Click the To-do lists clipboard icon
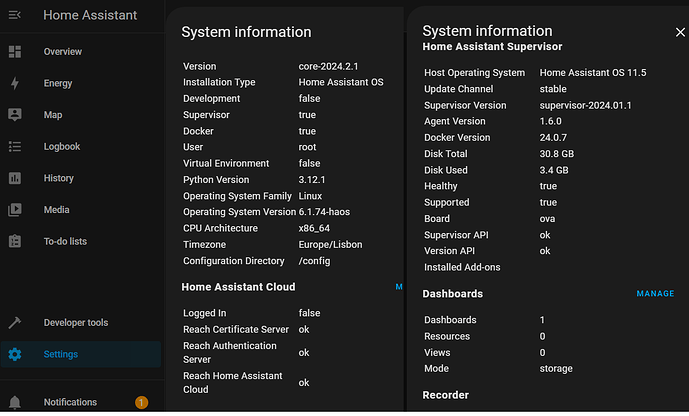 (x=15, y=241)
